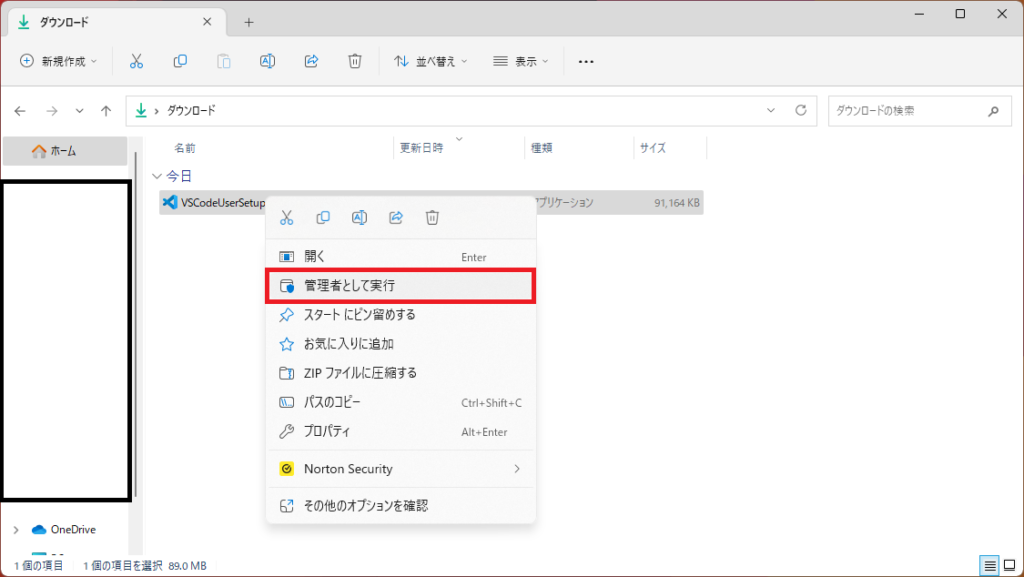Open プロパティ from context menu

(401, 431)
